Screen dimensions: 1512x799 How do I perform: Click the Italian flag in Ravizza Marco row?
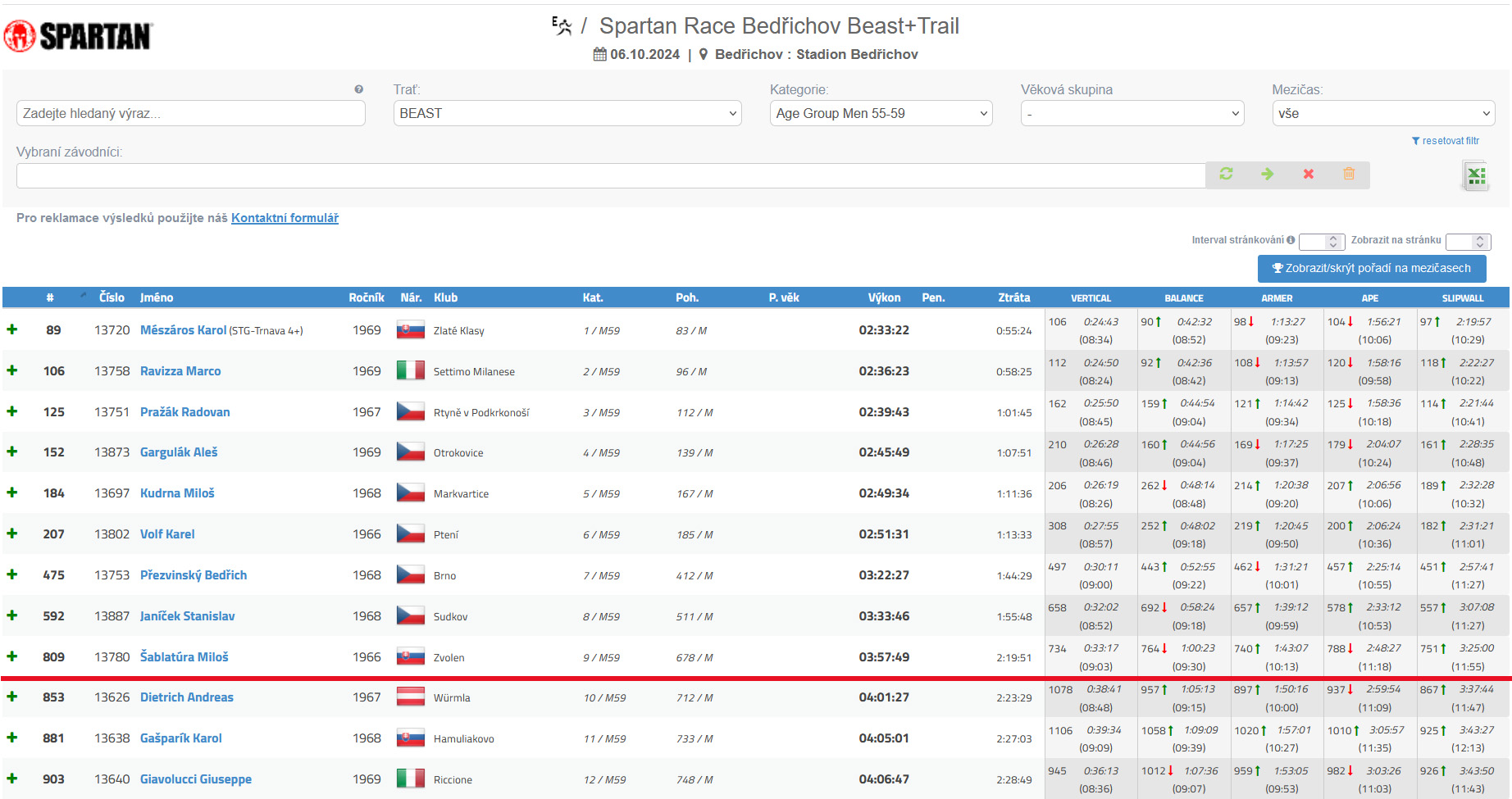[x=410, y=370]
